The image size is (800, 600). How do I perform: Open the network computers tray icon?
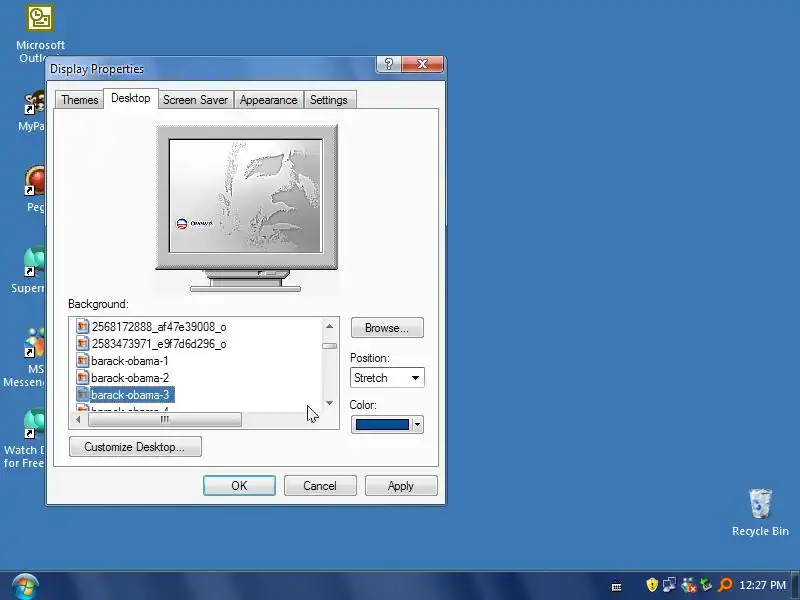(x=669, y=585)
